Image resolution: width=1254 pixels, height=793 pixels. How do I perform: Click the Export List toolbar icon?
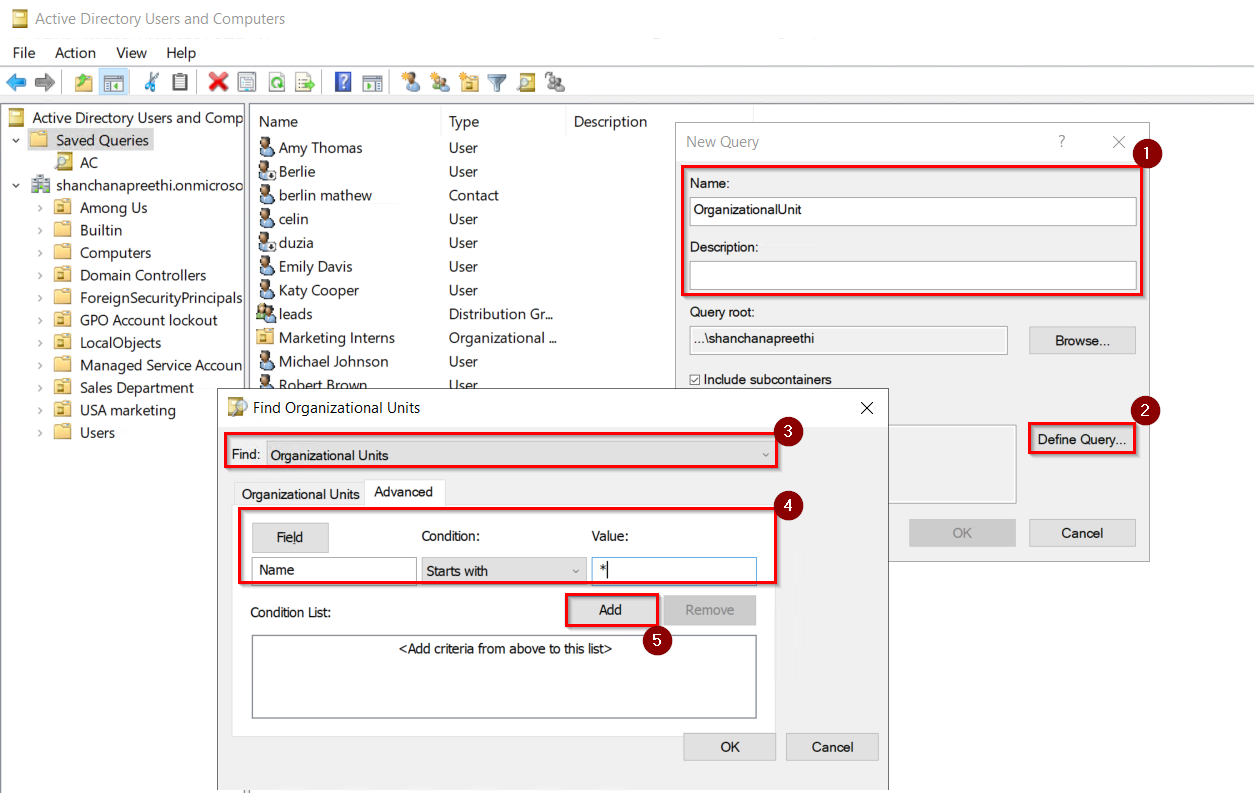coord(303,82)
